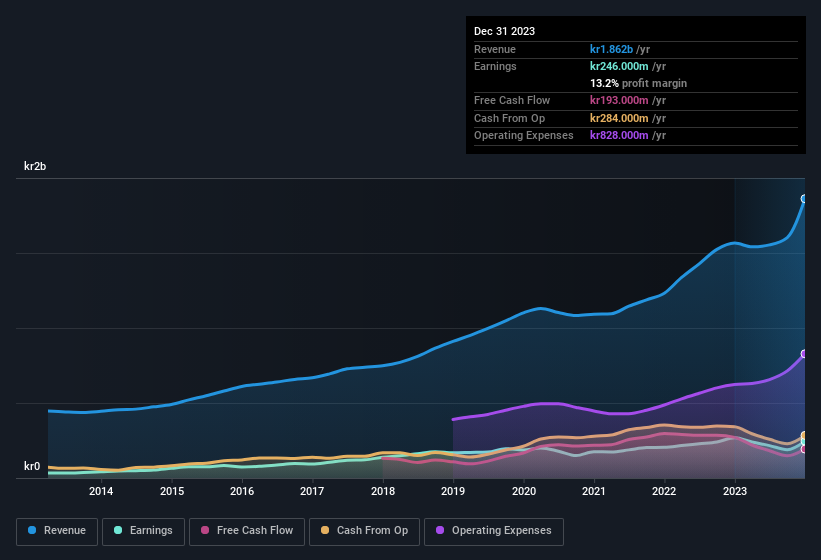Click the Revenue row label in tooltip
This screenshot has width=821, height=560.
pos(495,49)
